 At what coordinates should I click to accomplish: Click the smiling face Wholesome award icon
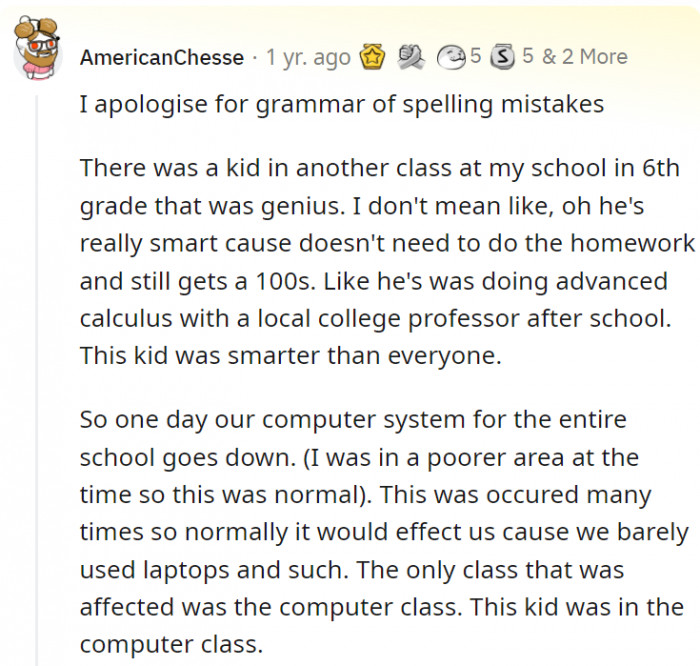click(451, 58)
